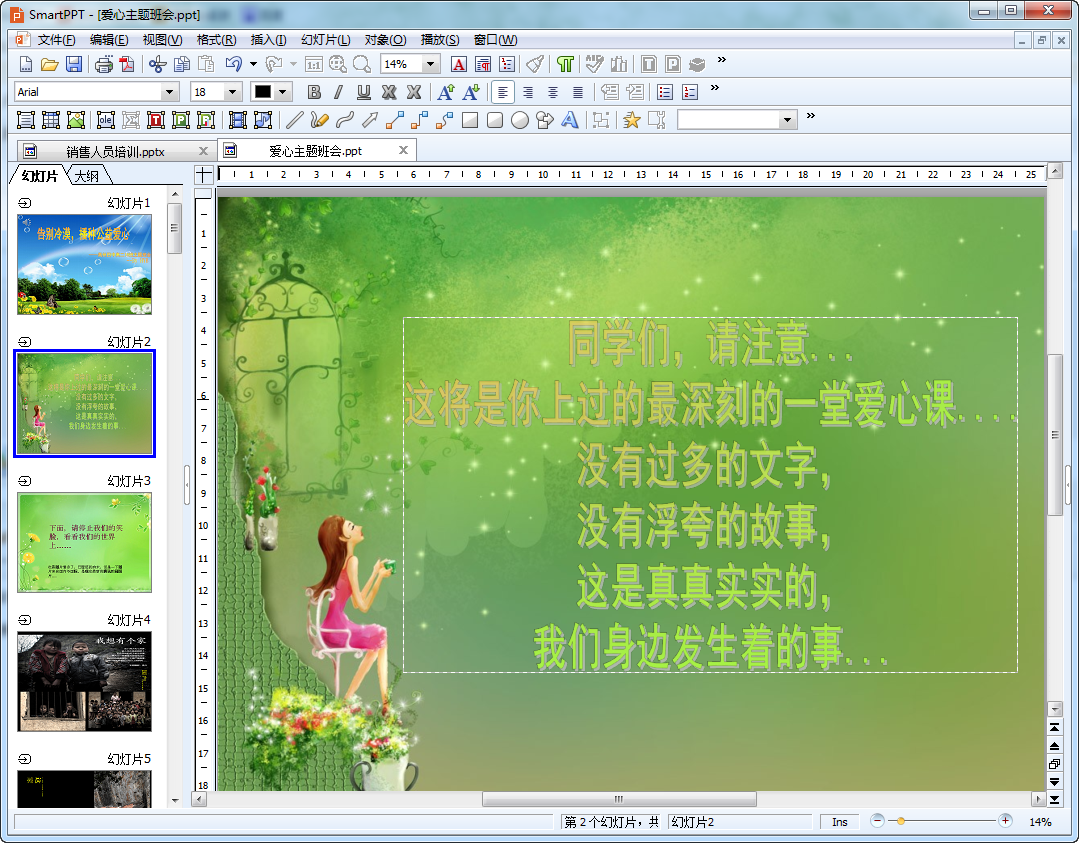Screen dimensions: 1079x843
Task: Click the Export to PDF icon
Action: [127, 64]
